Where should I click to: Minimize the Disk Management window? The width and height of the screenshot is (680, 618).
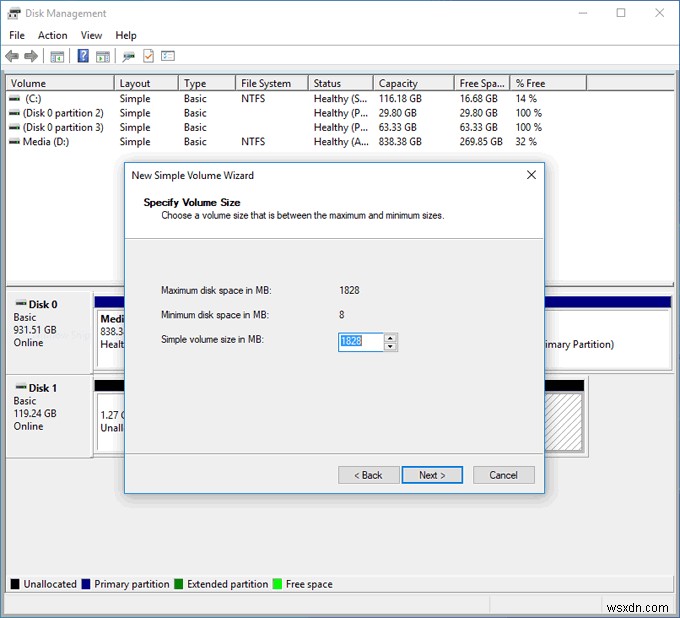click(x=582, y=13)
